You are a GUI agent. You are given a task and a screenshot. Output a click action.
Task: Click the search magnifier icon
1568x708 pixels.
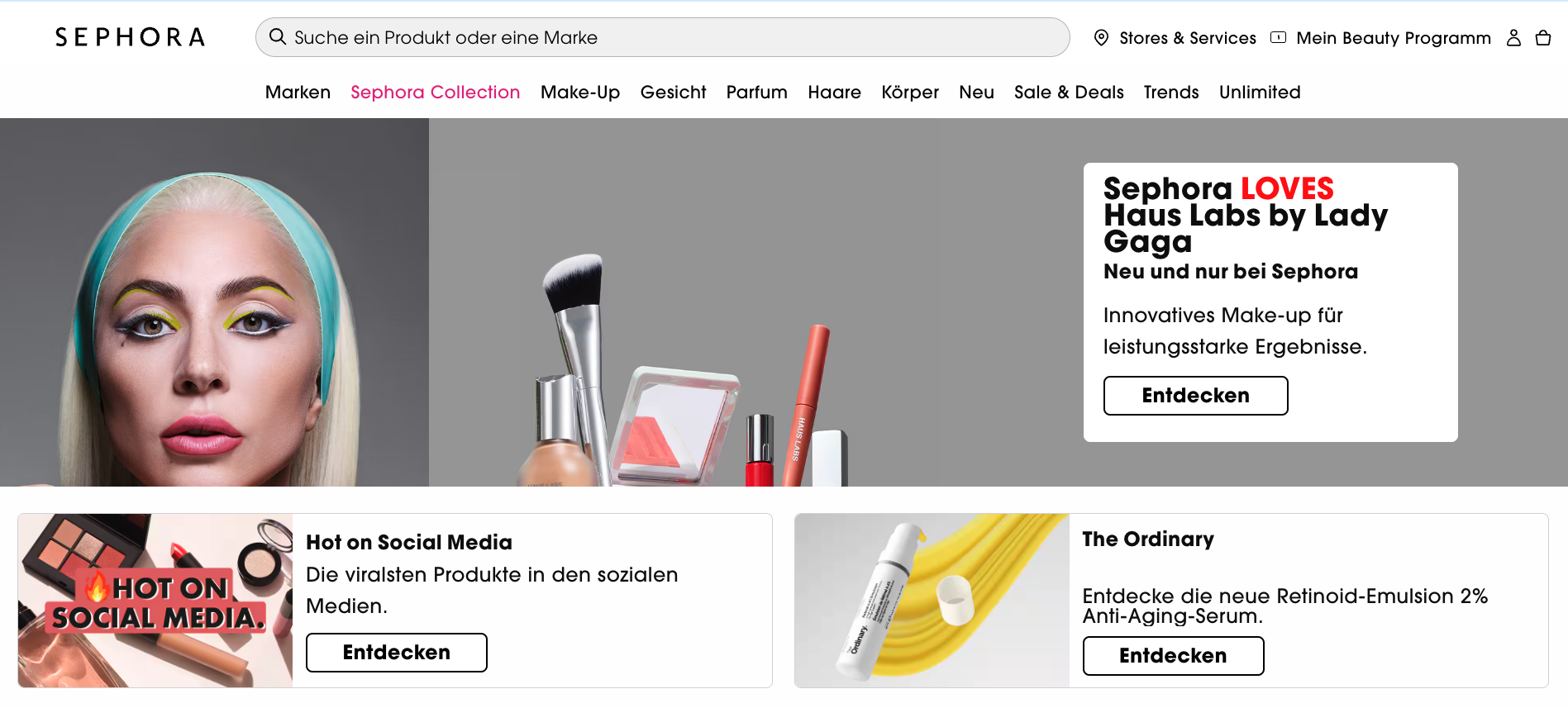coord(278,36)
